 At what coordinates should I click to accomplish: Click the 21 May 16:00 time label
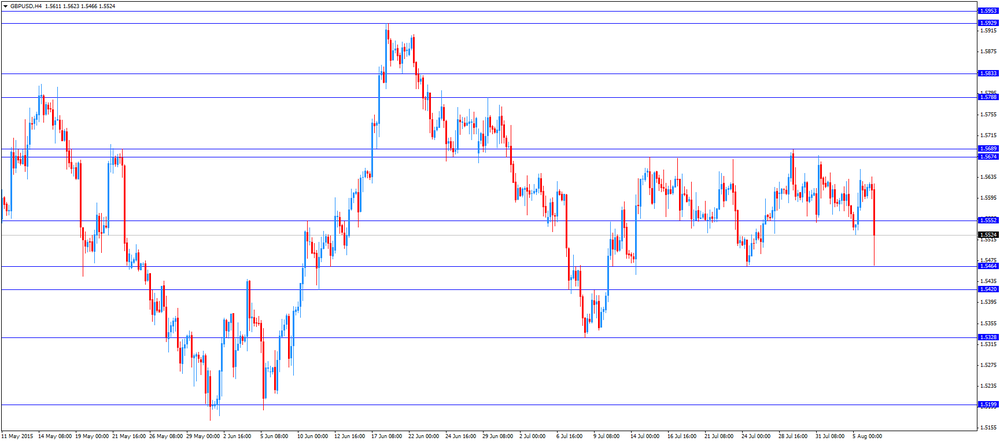tap(127, 436)
